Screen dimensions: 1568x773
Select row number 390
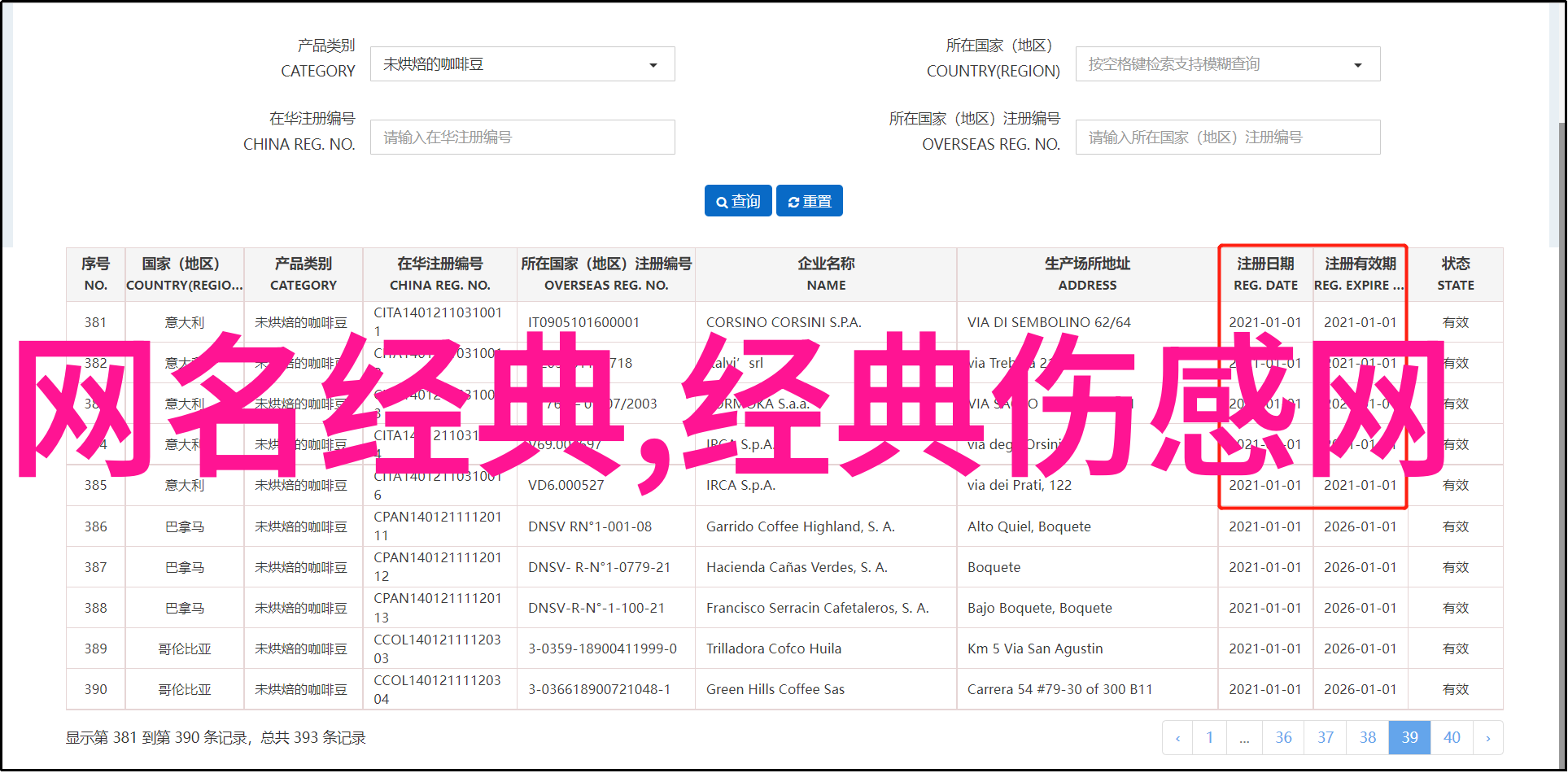95,689
